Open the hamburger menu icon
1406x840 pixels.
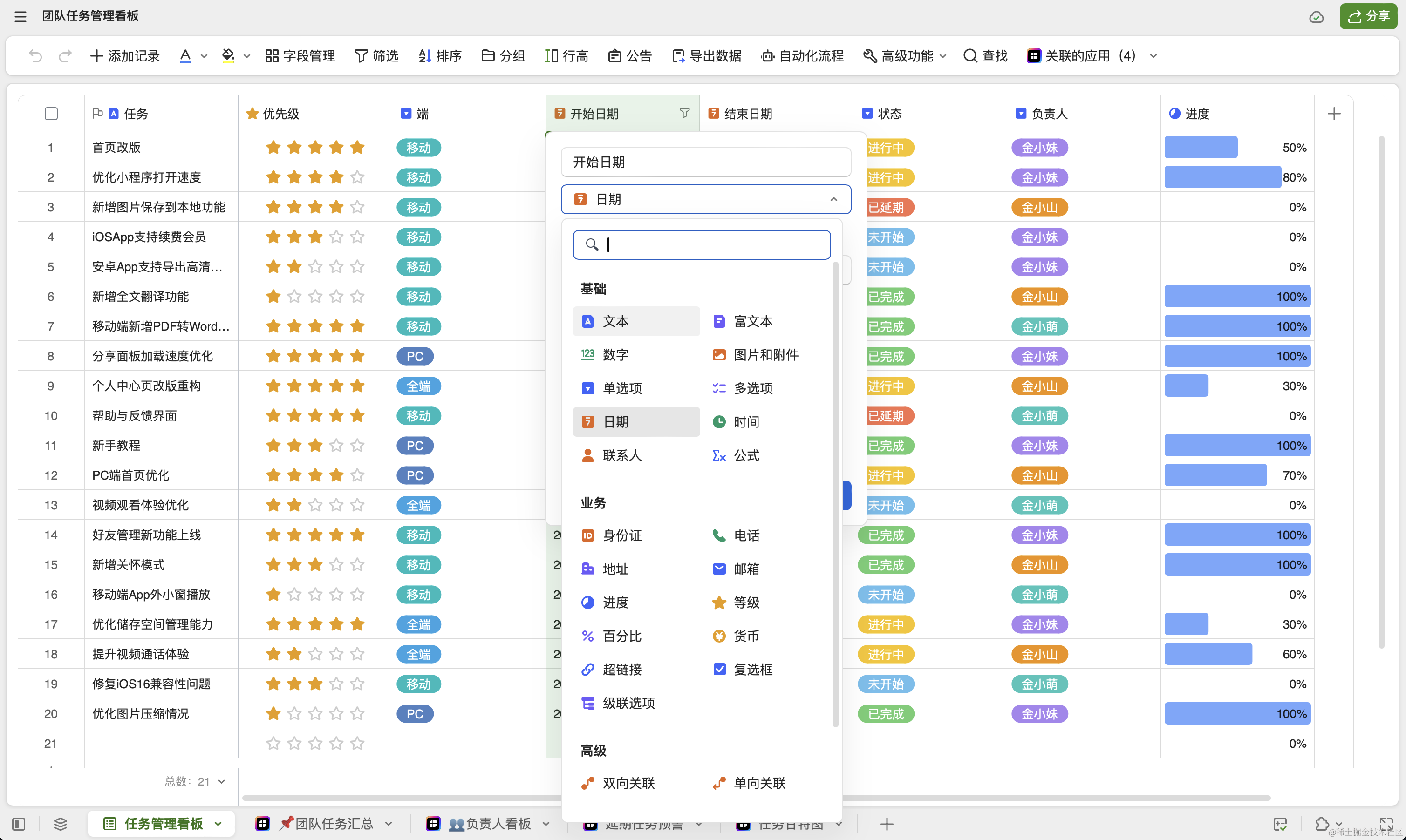pos(20,16)
